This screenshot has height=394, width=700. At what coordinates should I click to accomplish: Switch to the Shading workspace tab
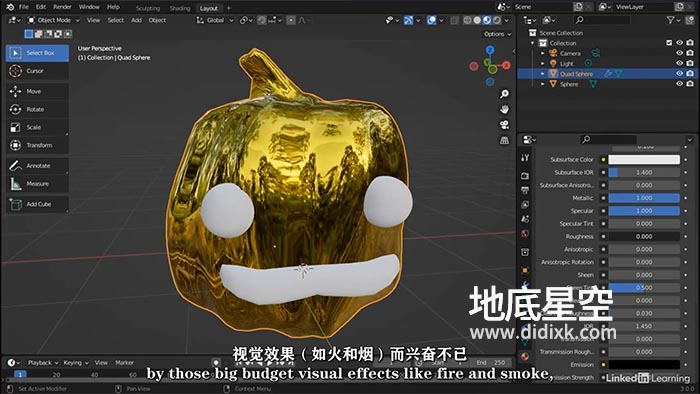coord(180,8)
